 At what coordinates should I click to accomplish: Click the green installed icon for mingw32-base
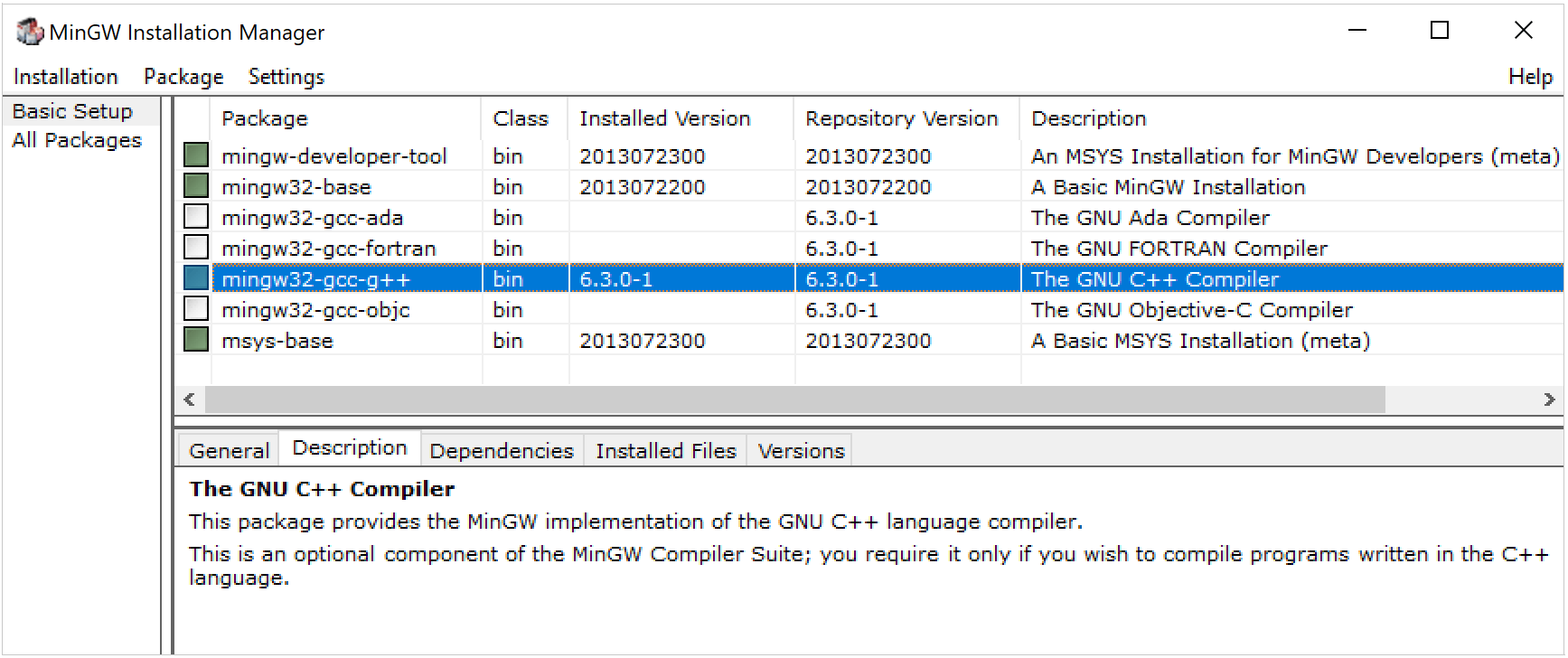tap(195, 186)
